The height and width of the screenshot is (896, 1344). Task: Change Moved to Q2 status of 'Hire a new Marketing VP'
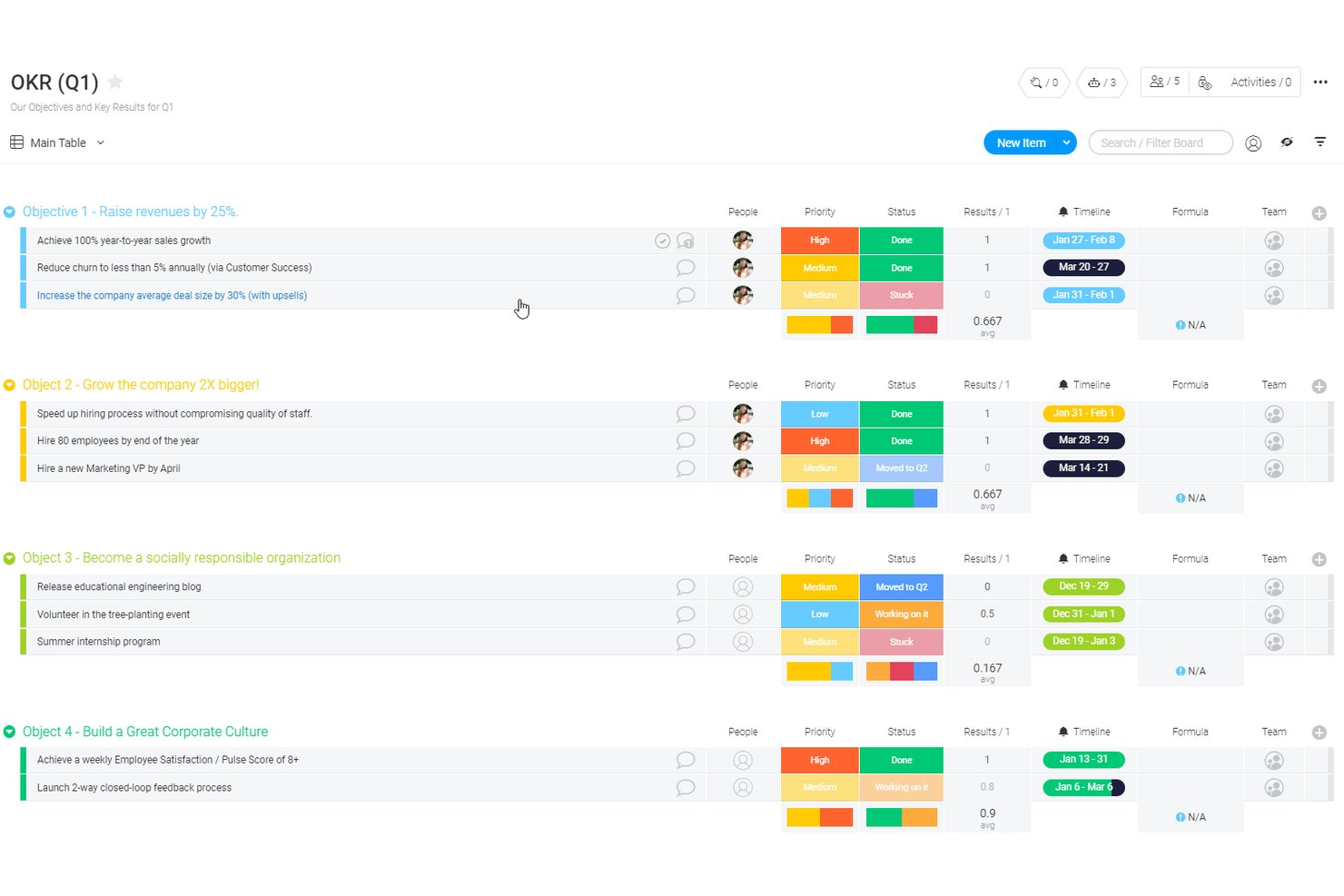tap(902, 468)
